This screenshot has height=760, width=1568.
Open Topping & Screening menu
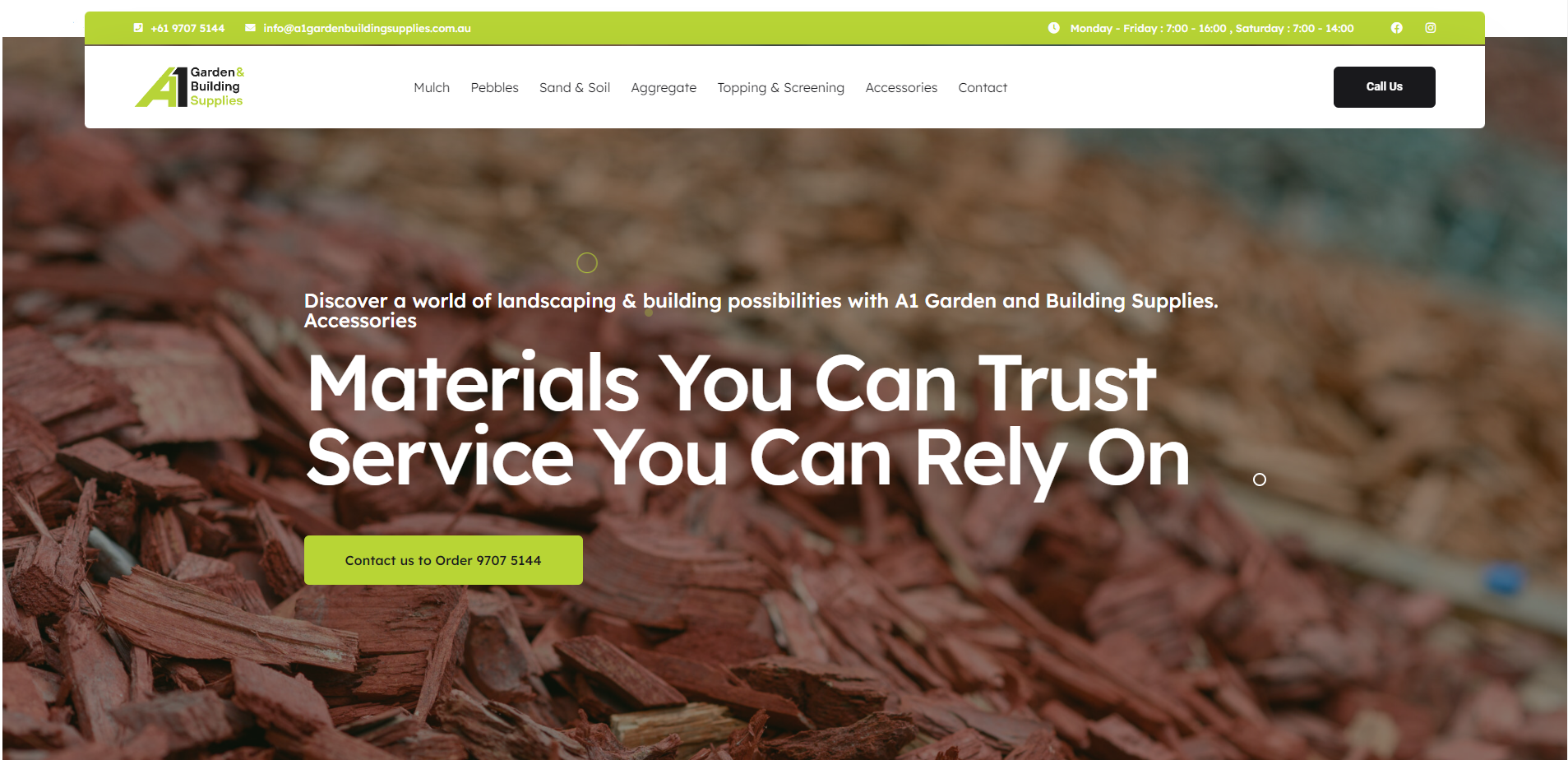(x=780, y=87)
